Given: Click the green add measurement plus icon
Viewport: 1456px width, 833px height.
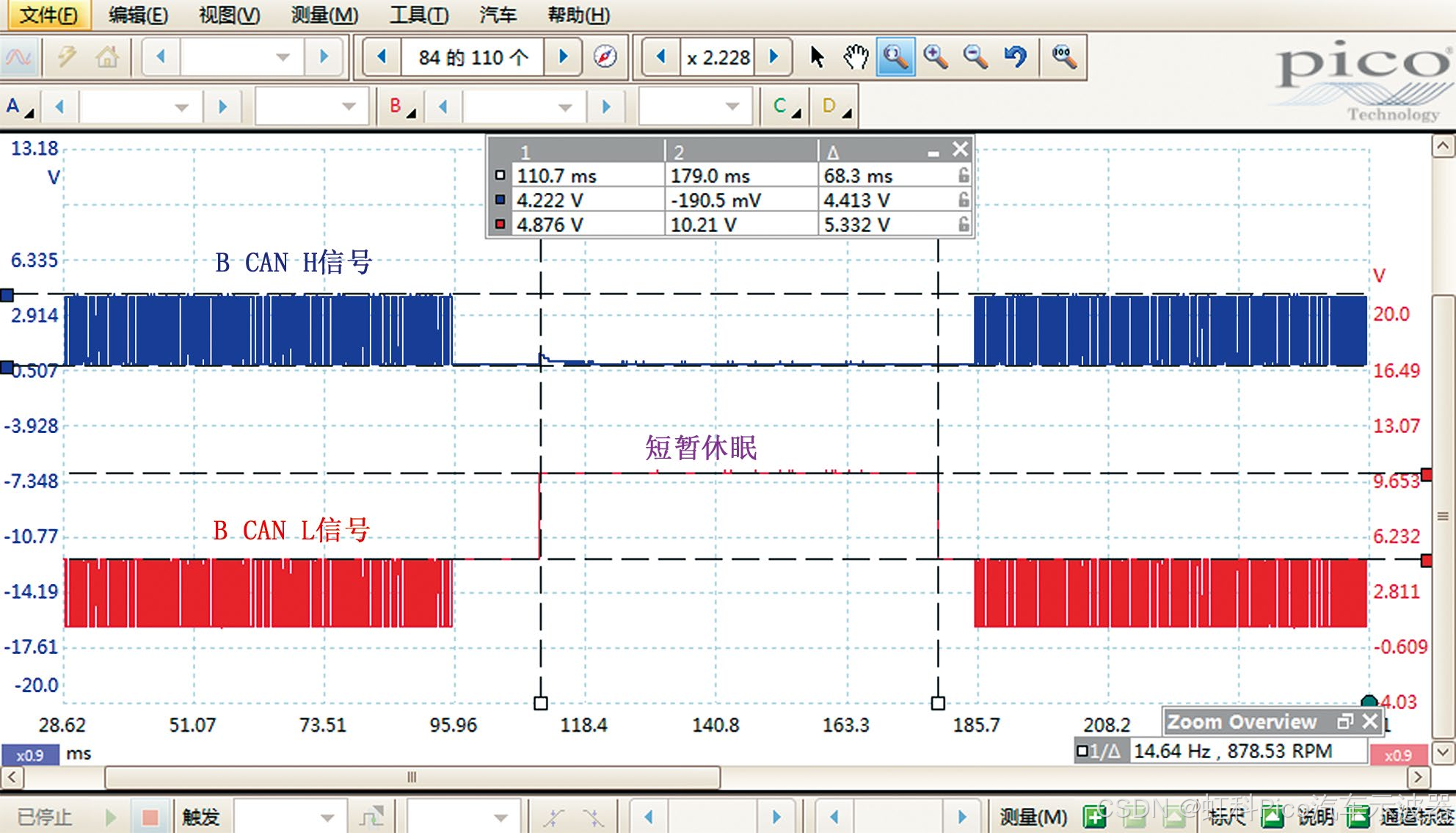Looking at the screenshot, I should point(1093,816).
